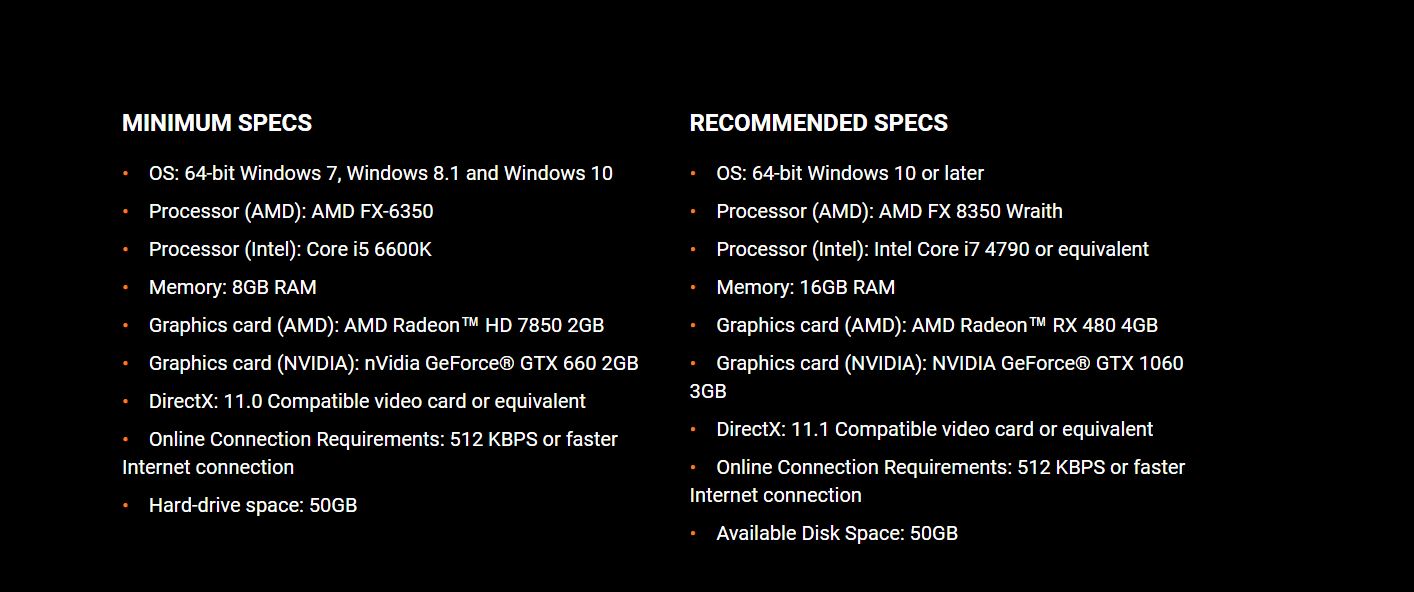This screenshot has width=1414, height=592.
Task: Select the OS: 64-bit Windows 10 or later line
Action: click(850, 173)
